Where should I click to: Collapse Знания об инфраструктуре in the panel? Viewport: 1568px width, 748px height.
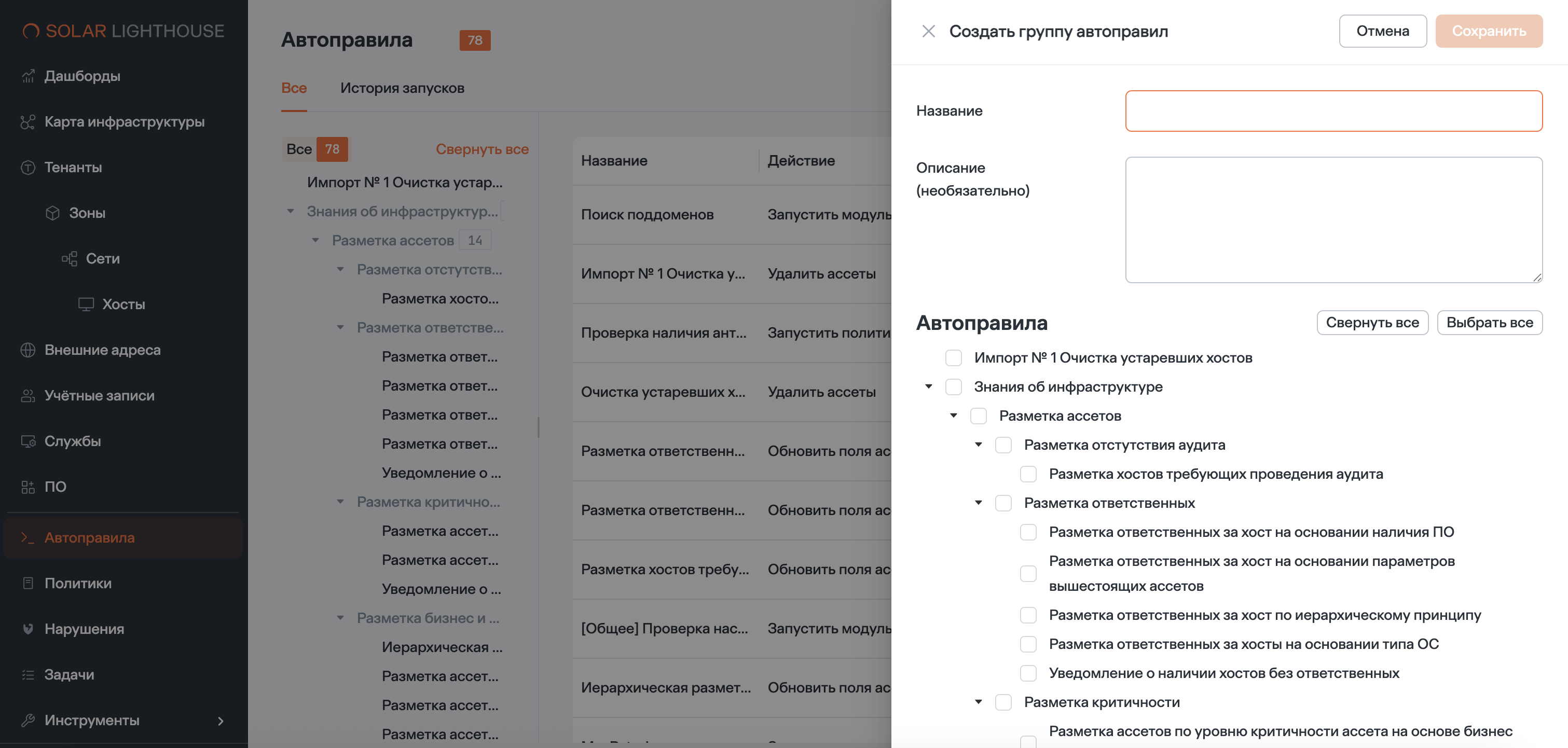click(929, 386)
